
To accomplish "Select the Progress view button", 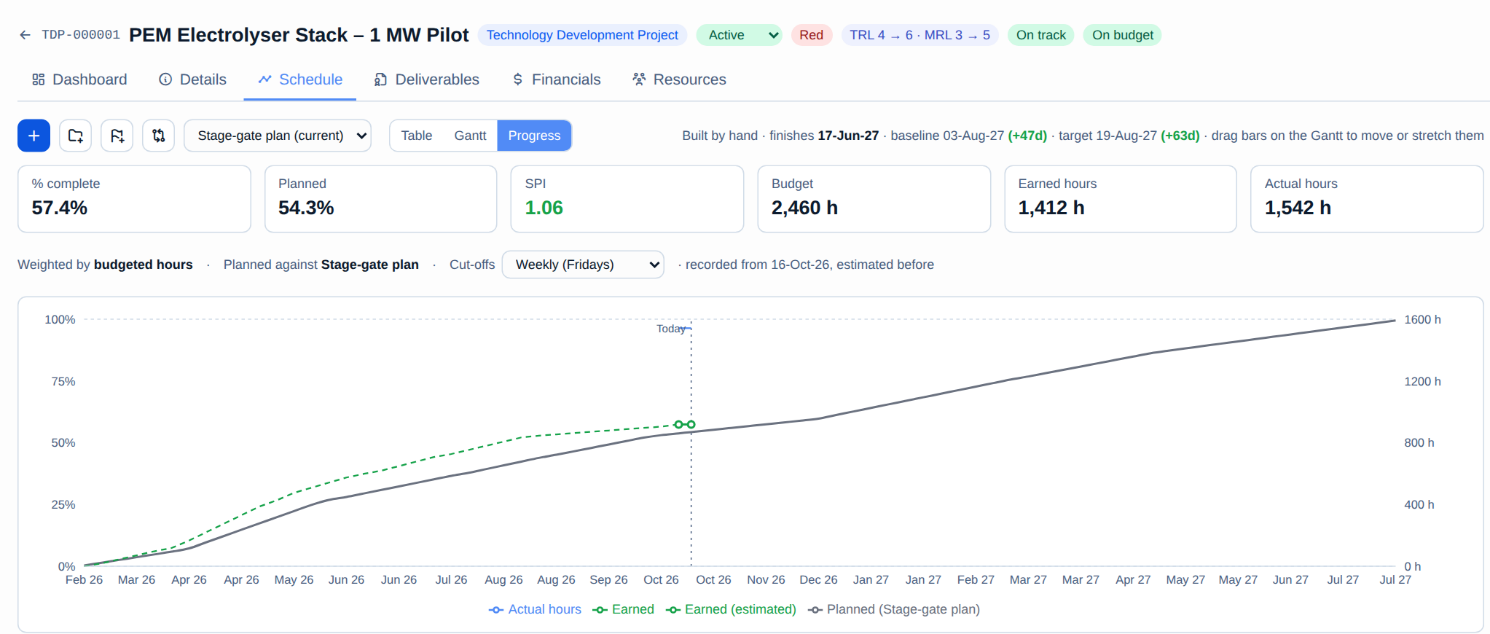I will tap(534, 136).
